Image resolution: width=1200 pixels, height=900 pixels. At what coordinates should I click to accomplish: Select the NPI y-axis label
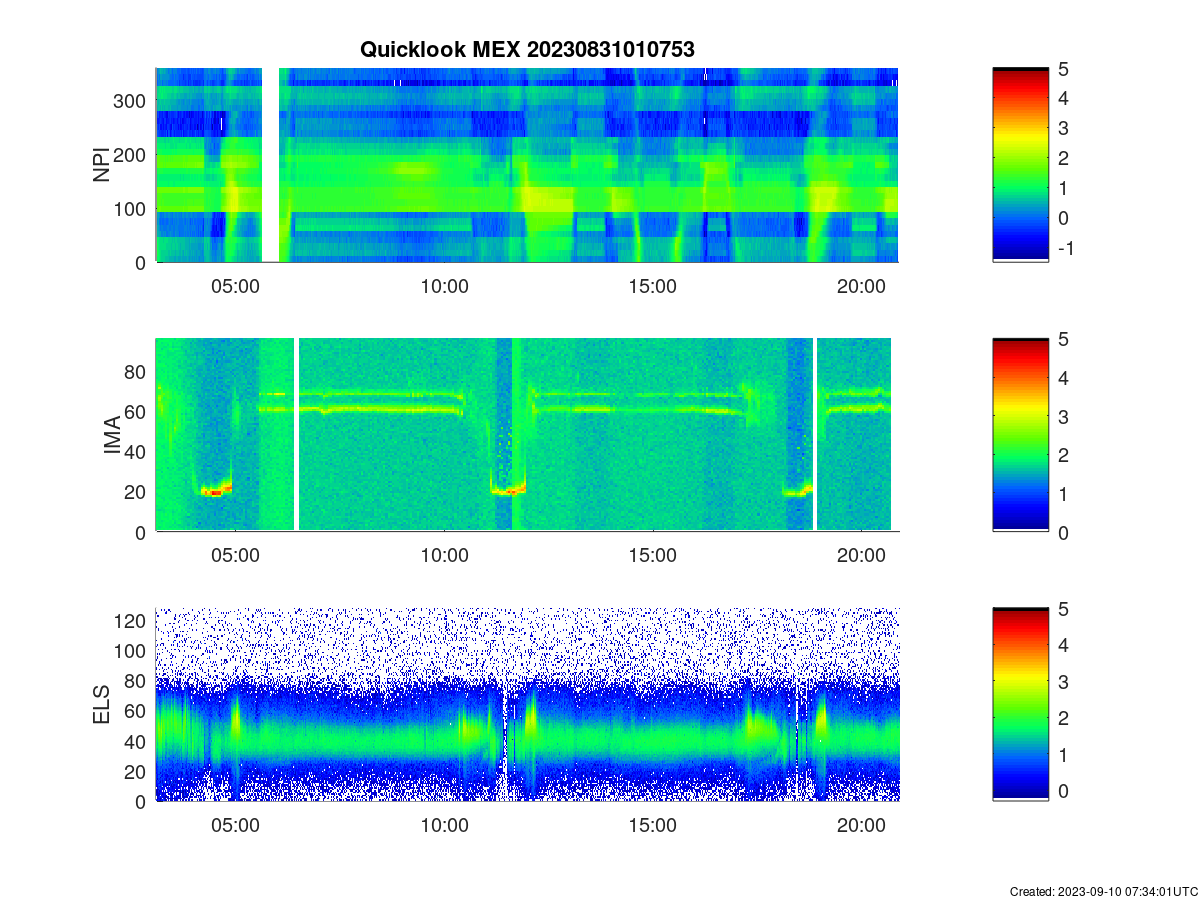coord(101,165)
